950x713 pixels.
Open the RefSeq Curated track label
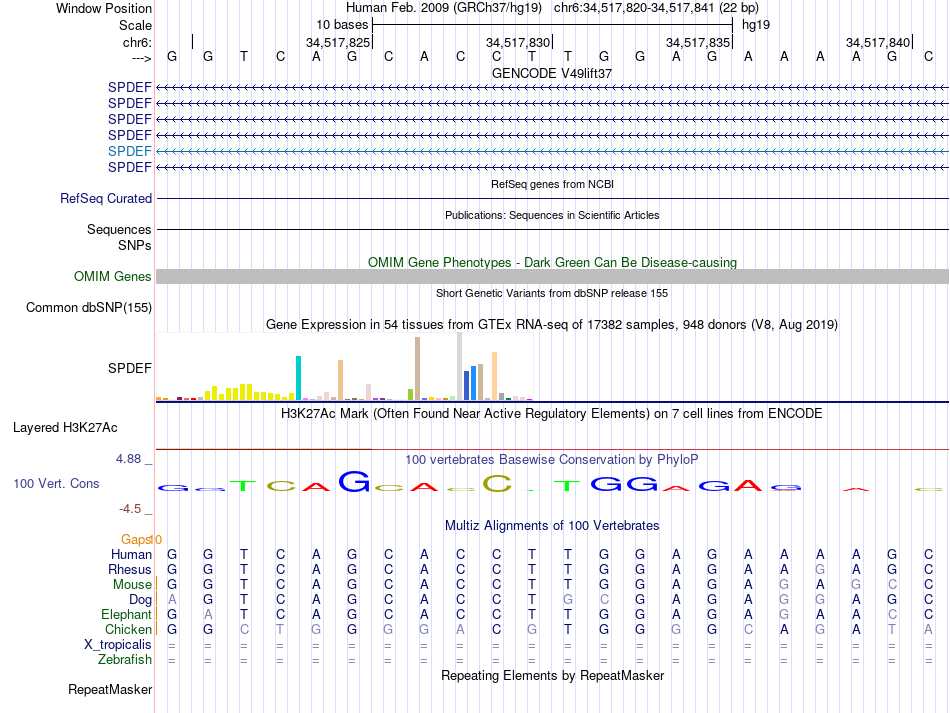[x=106, y=199]
